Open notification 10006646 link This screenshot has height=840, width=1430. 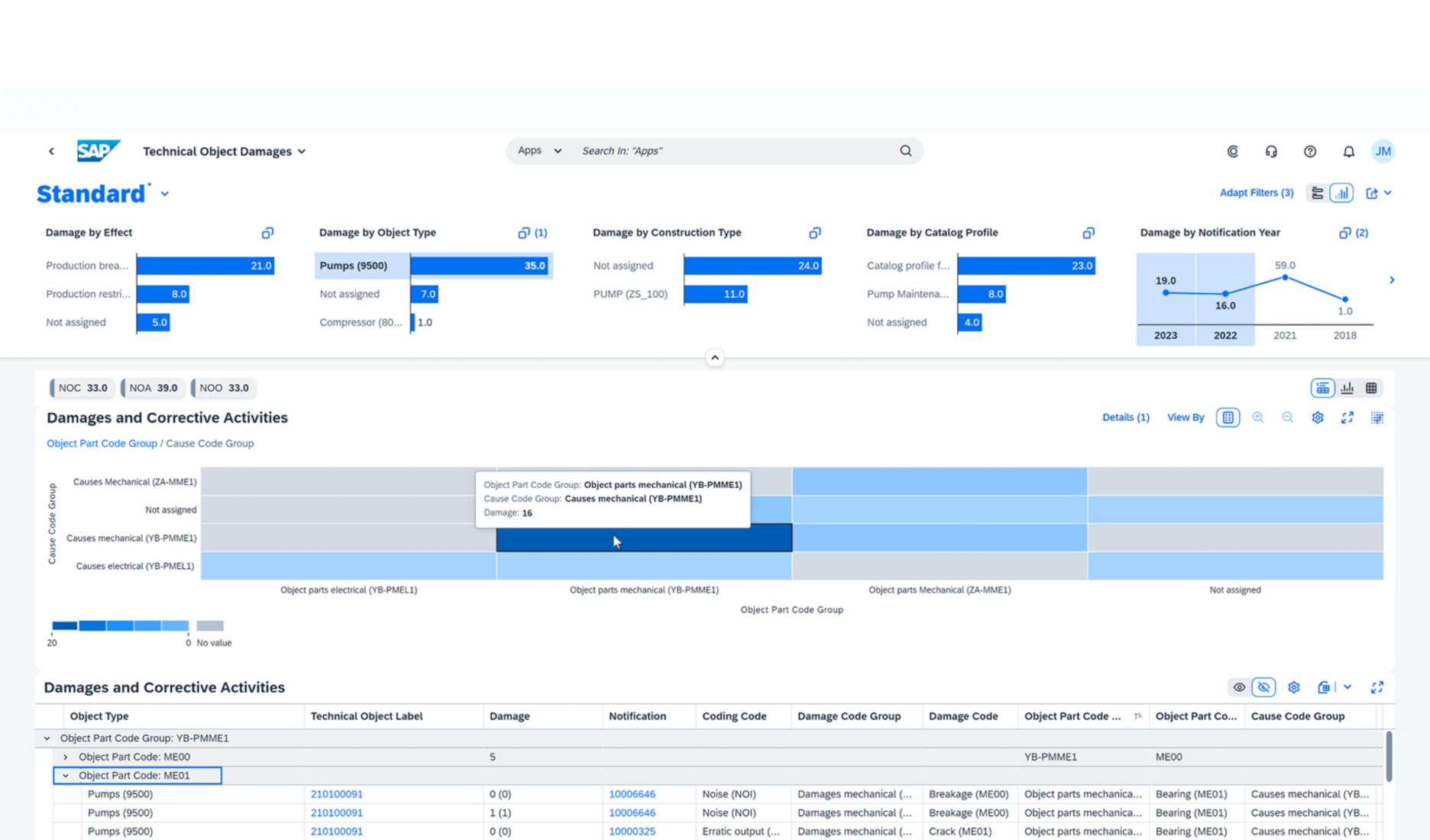(632, 793)
